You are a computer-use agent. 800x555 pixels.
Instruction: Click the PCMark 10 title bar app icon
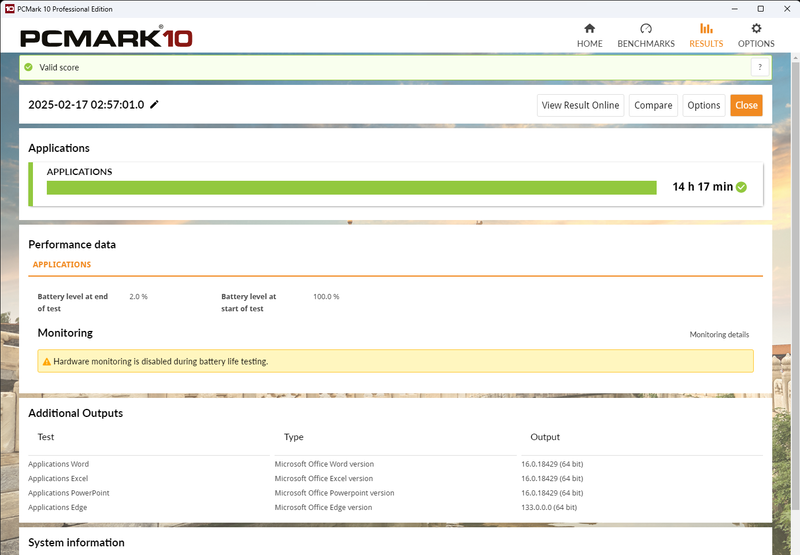click(10, 9)
